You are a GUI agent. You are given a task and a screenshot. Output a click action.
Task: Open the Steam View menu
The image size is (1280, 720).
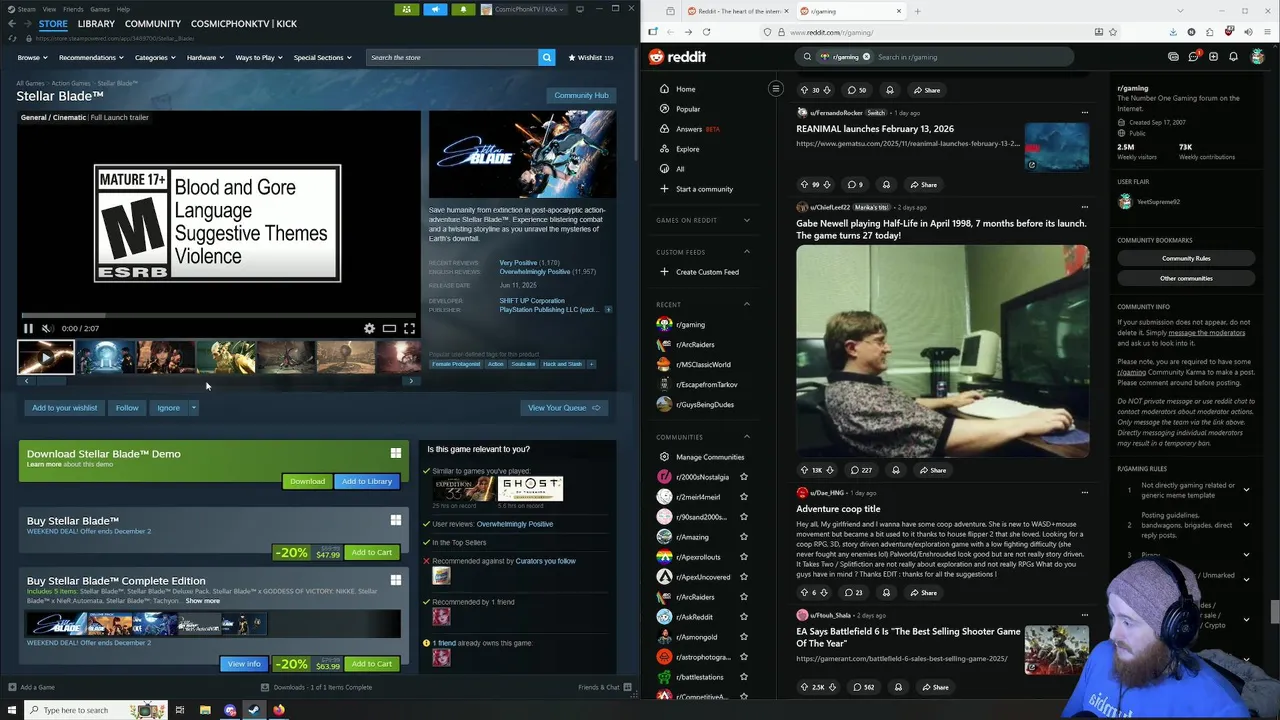[x=49, y=9]
